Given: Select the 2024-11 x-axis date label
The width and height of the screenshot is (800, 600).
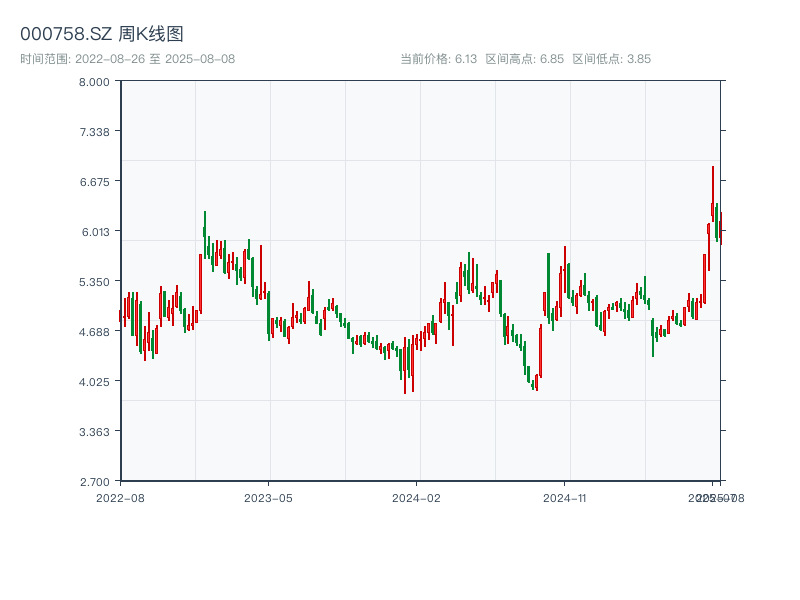Looking at the screenshot, I should (565, 497).
